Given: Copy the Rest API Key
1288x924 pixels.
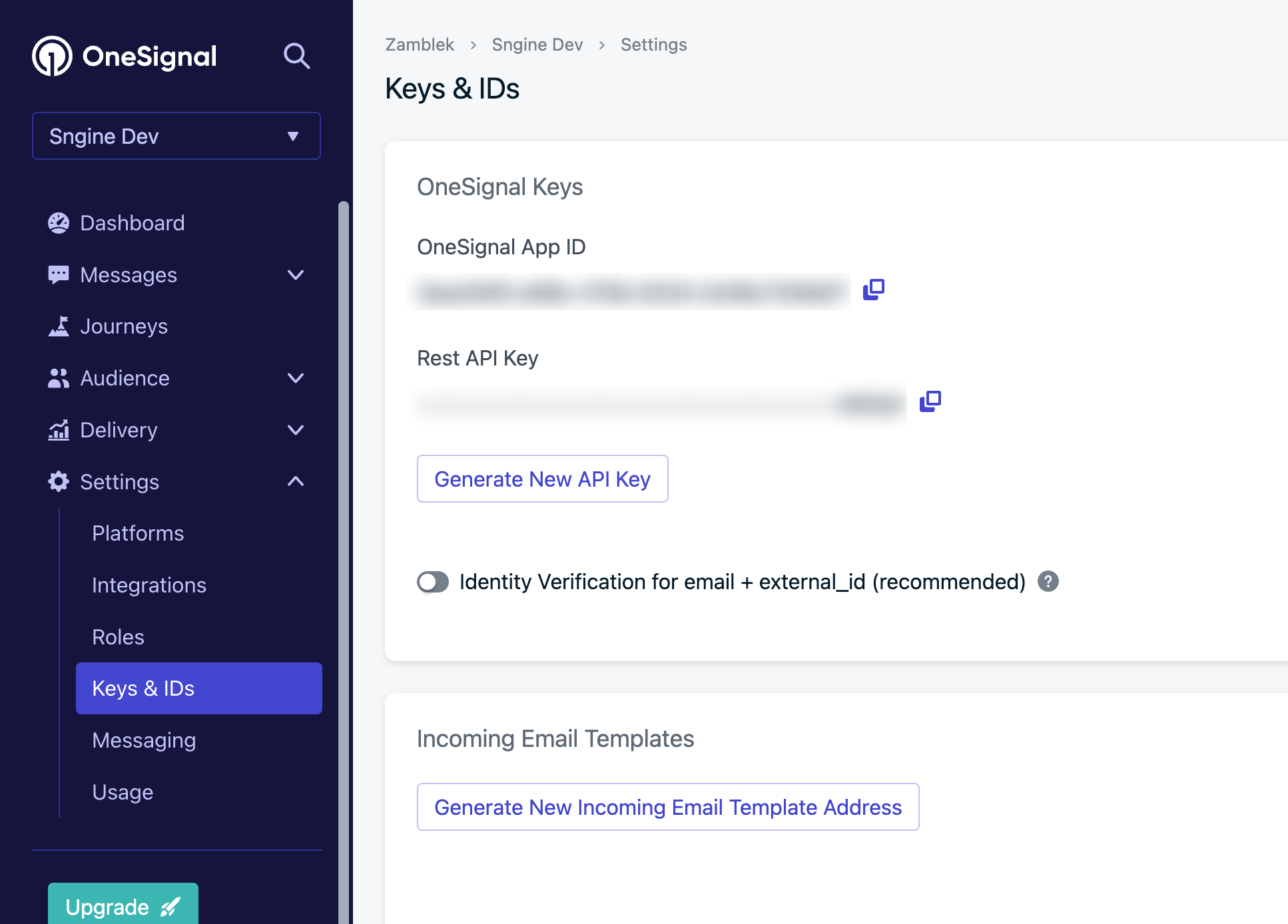Looking at the screenshot, I should pos(930,401).
